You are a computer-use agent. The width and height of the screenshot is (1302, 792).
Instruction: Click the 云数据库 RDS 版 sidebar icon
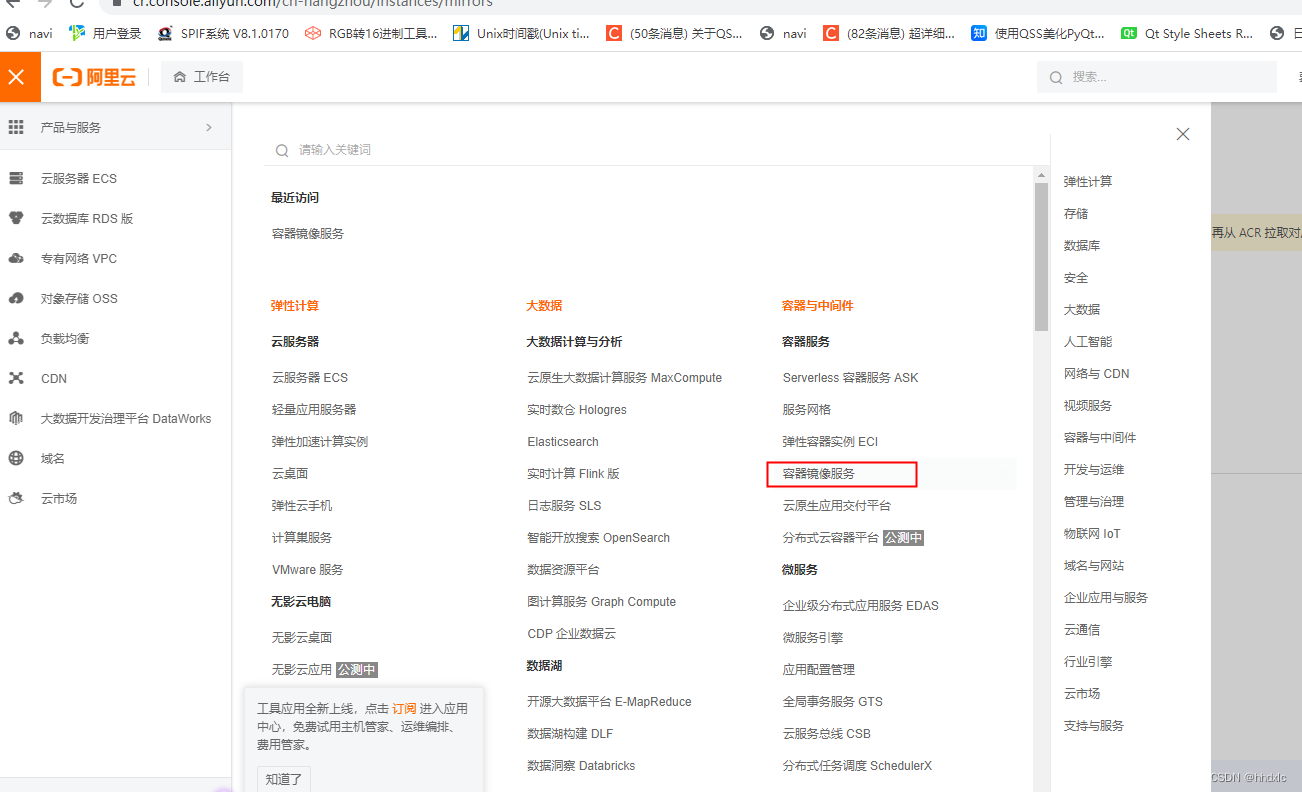(x=16, y=218)
